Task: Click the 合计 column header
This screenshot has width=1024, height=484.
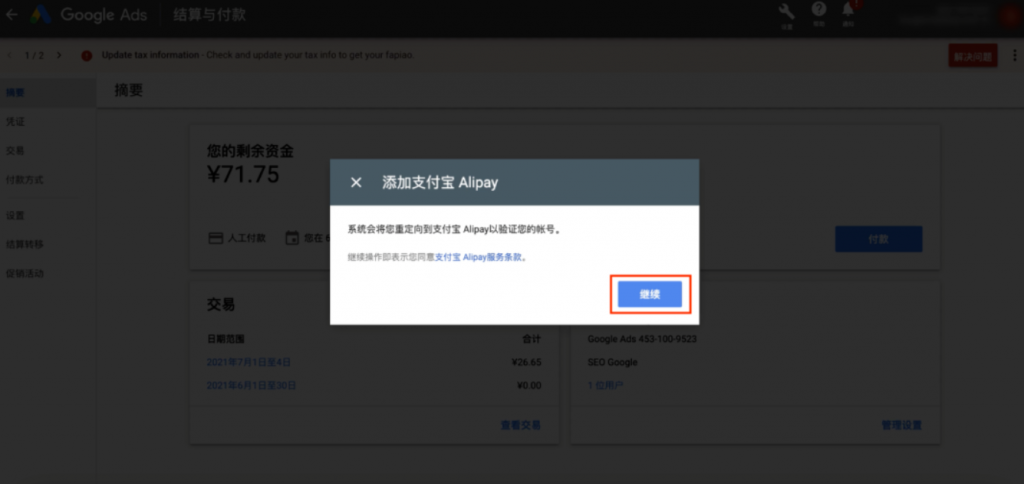Action: [532, 339]
